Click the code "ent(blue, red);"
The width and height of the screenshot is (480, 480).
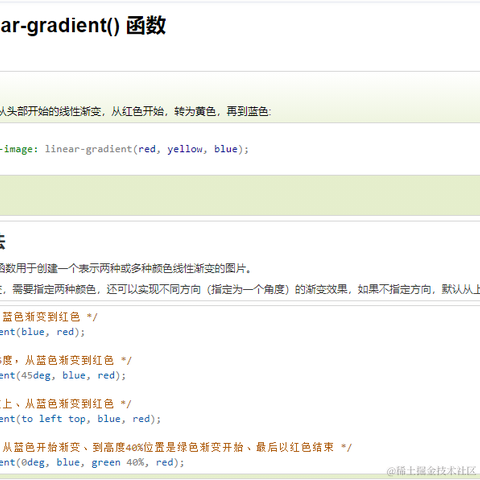click(x=42, y=332)
